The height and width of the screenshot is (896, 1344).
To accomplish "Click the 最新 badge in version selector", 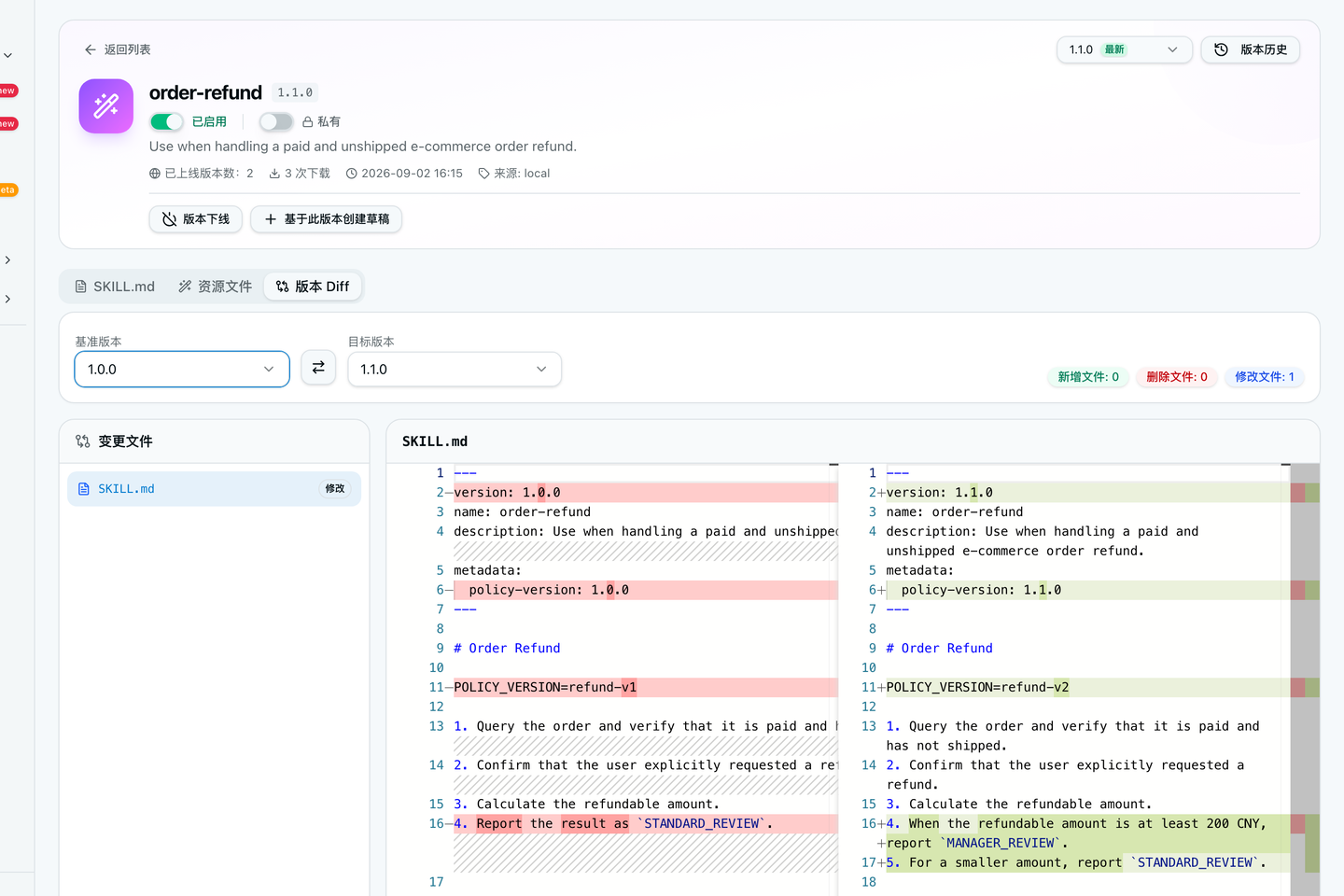I will [x=1115, y=49].
